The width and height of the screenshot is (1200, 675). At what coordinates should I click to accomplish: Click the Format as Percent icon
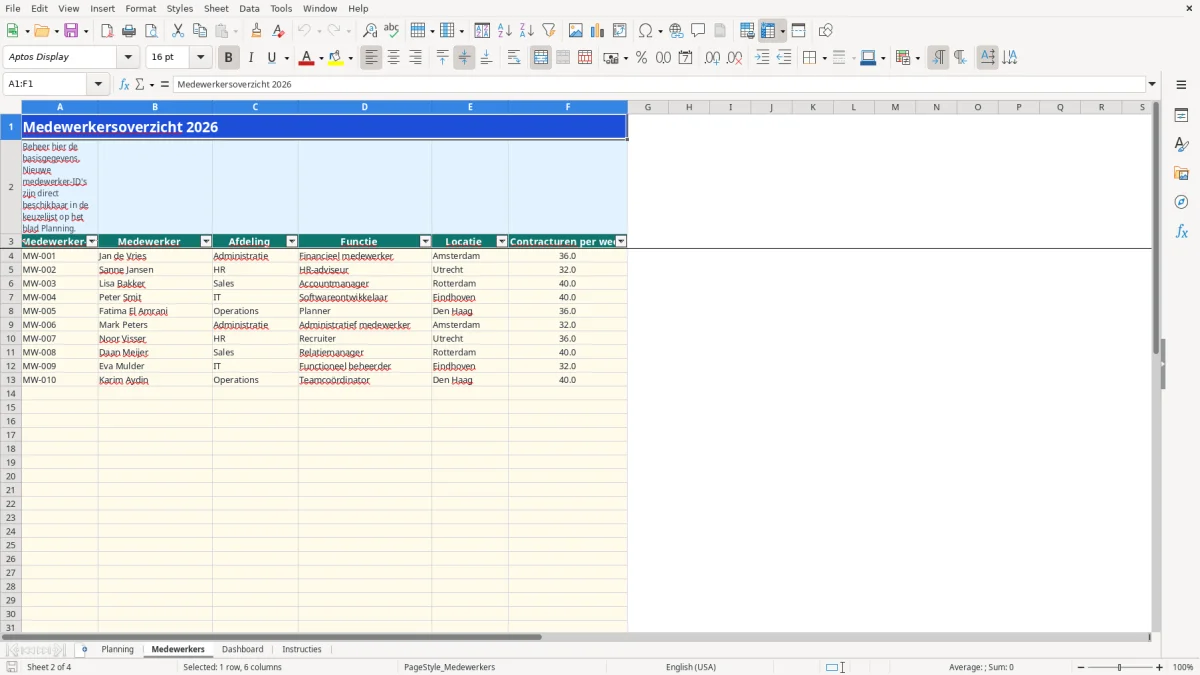coord(641,58)
